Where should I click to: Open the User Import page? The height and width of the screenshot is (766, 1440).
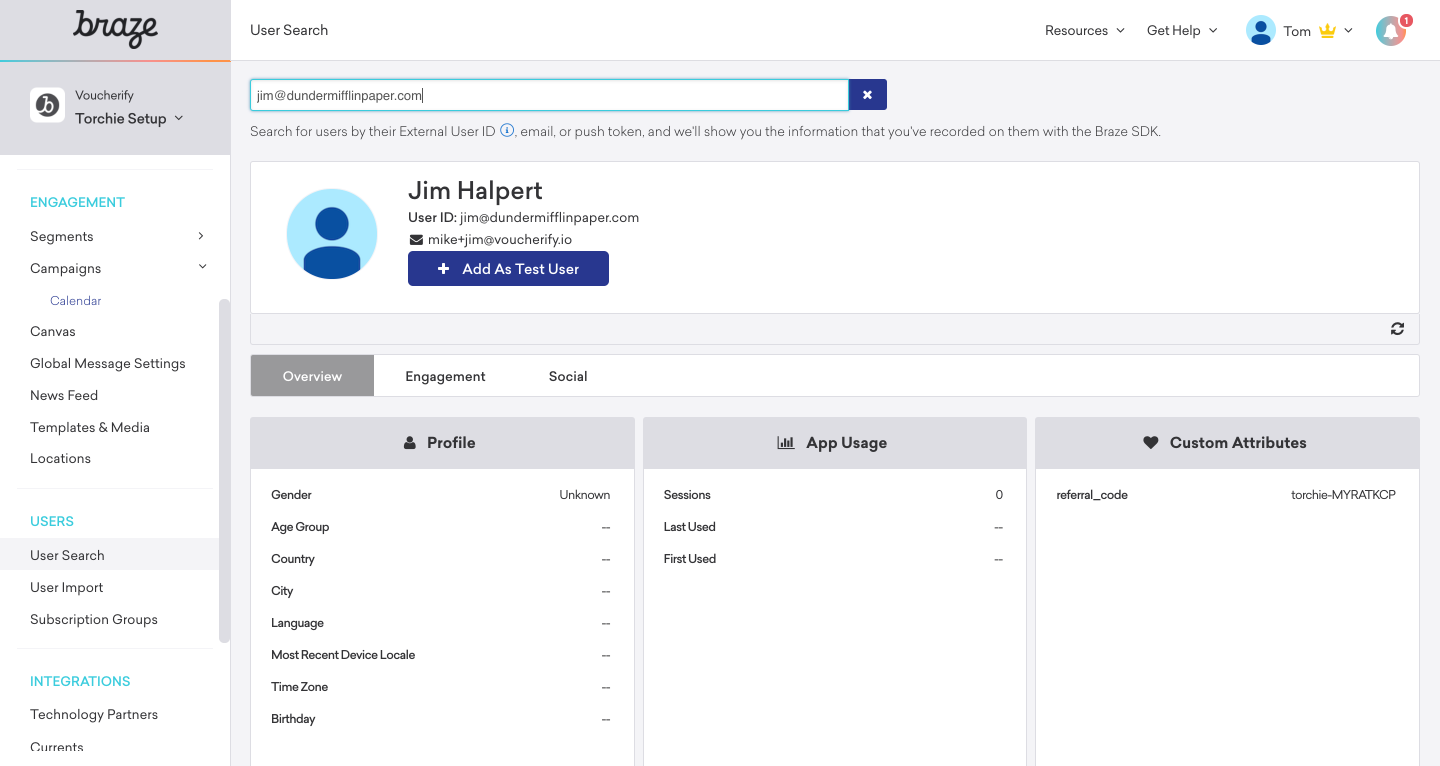pos(67,587)
